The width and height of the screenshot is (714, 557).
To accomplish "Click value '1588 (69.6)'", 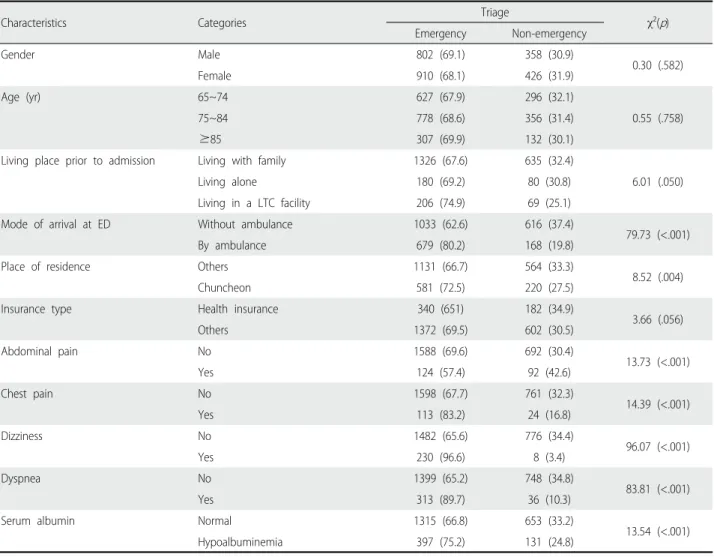I will tap(440, 351).
